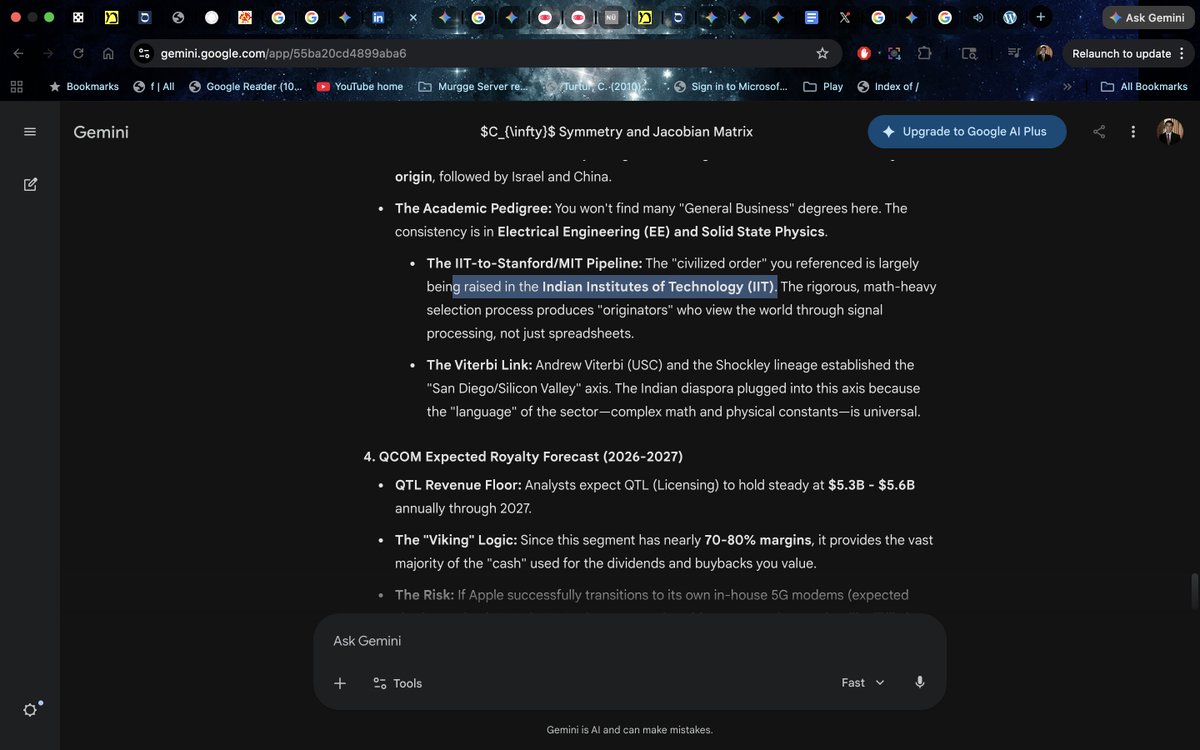This screenshot has width=1200, height=750.
Task: Click Upgrade to Google AI Plus
Action: click(x=966, y=131)
